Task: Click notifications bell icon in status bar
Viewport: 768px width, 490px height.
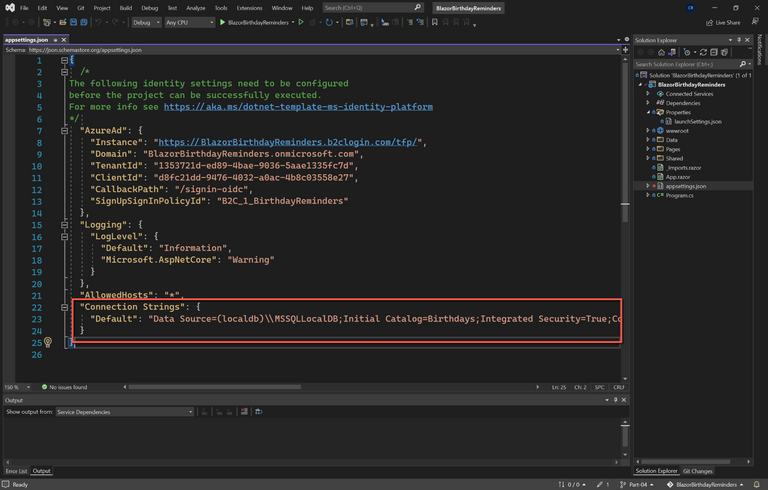Action: pyautogui.click(x=755, y=484)
